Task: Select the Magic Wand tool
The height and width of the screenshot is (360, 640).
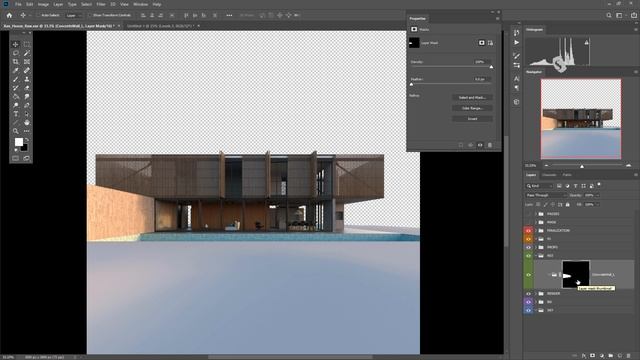Action: pos(27,53)
